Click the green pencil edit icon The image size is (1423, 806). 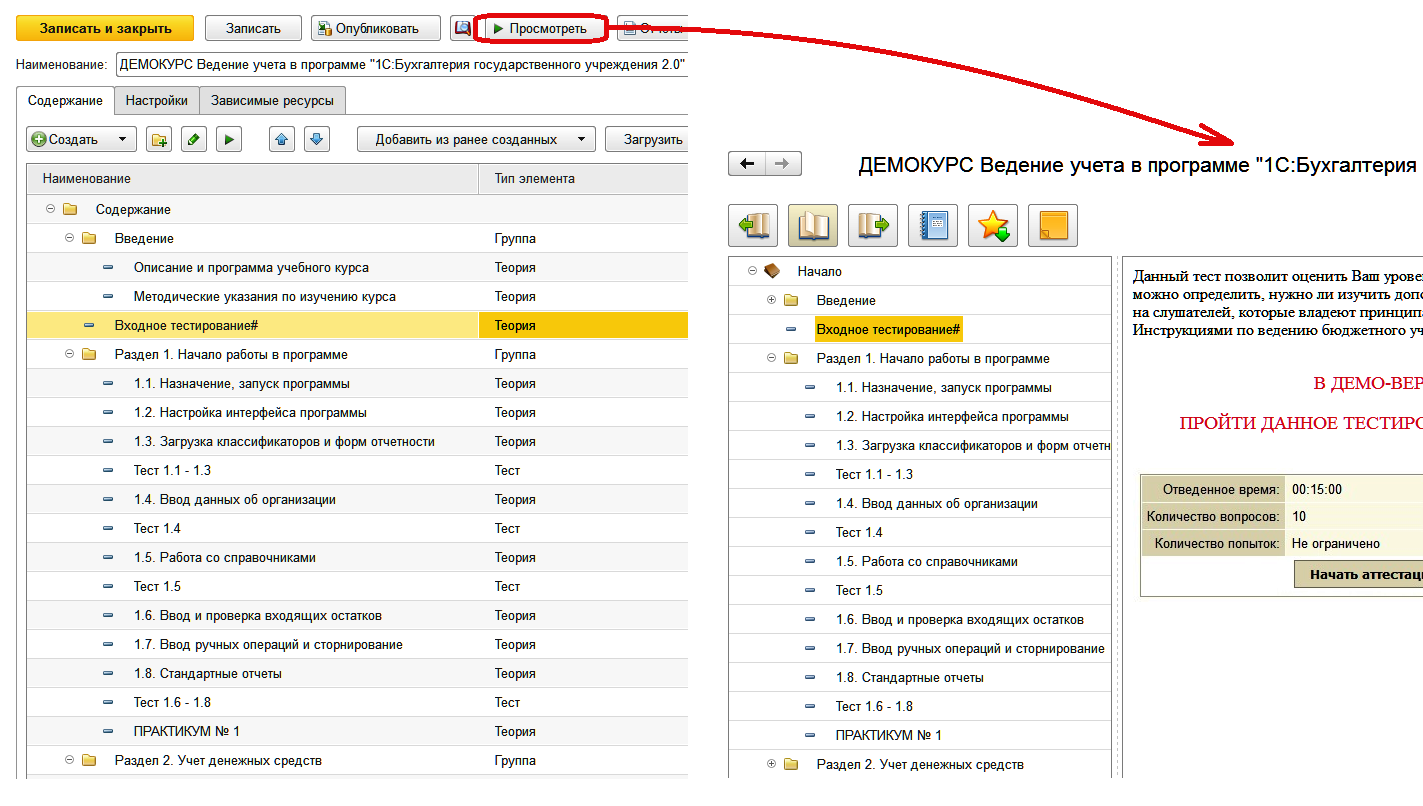(194, 140)
